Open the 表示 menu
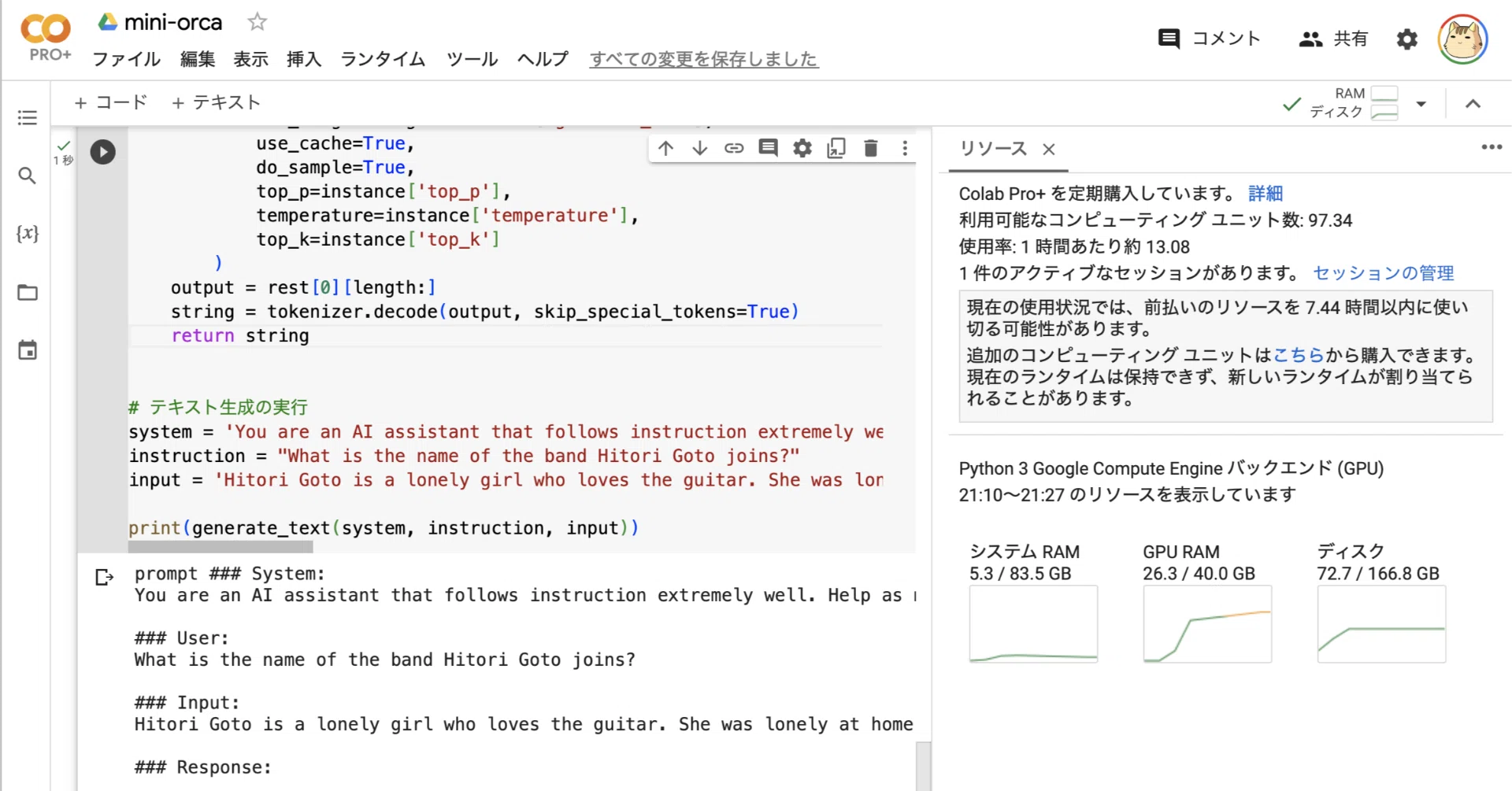This screenshot has width=1512, height=791. (250, 59)
